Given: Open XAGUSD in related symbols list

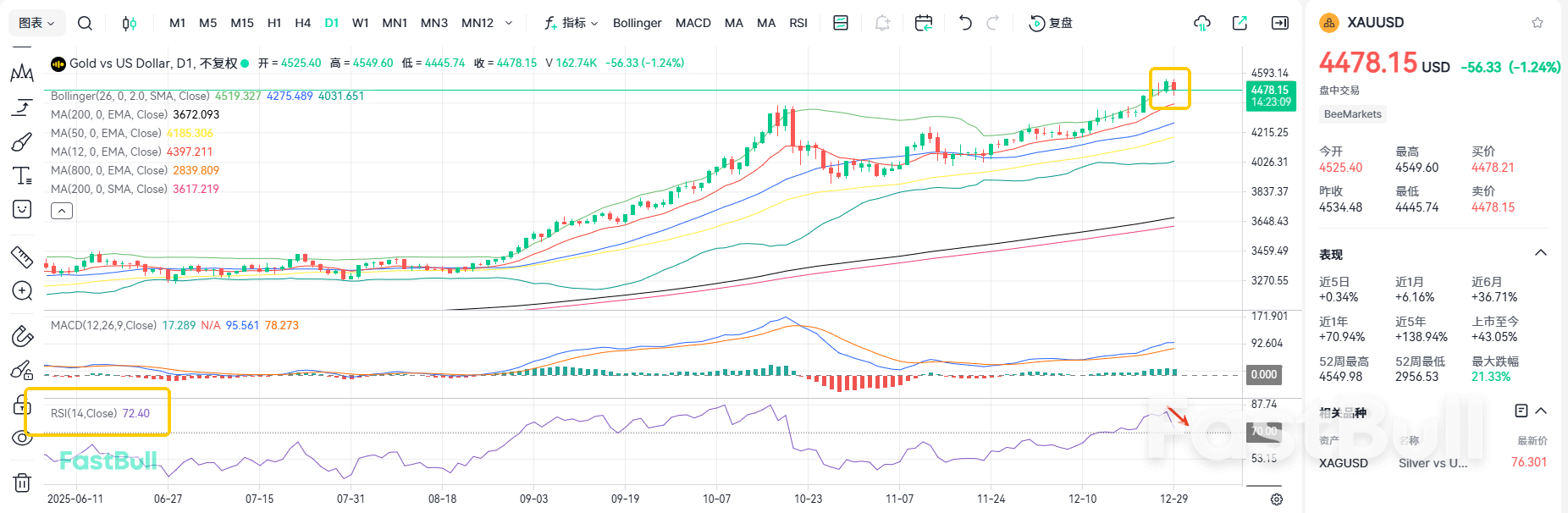Looking at the screenshot, I should coord(1344,463).
